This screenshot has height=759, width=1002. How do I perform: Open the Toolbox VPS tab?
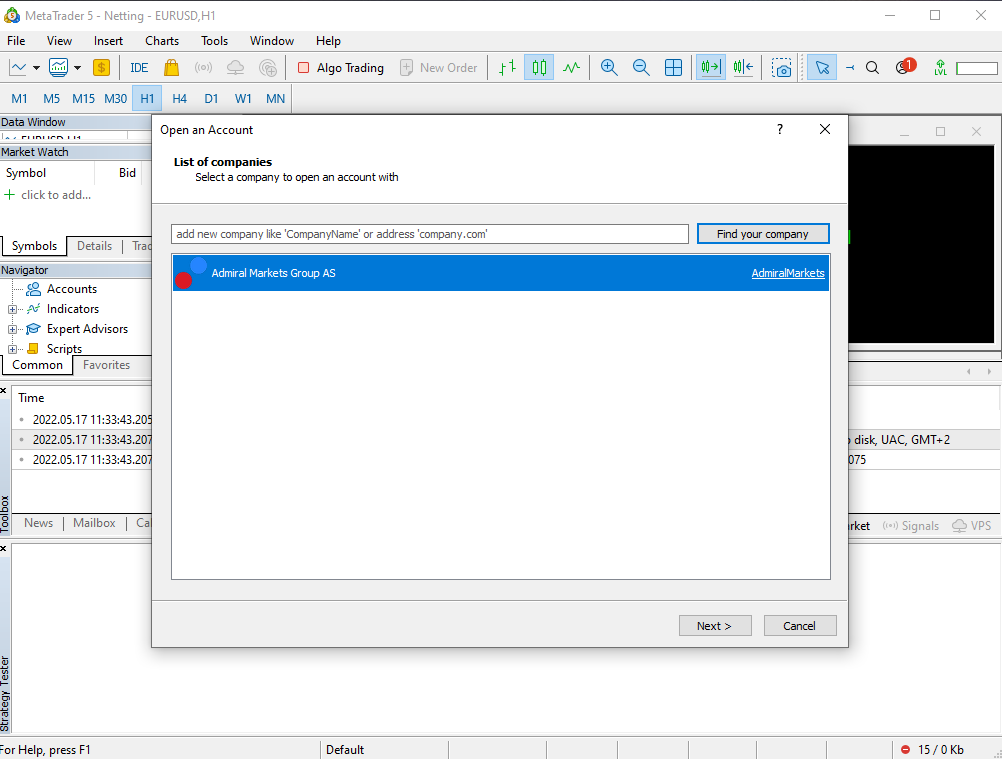click(x=972, y=526)
